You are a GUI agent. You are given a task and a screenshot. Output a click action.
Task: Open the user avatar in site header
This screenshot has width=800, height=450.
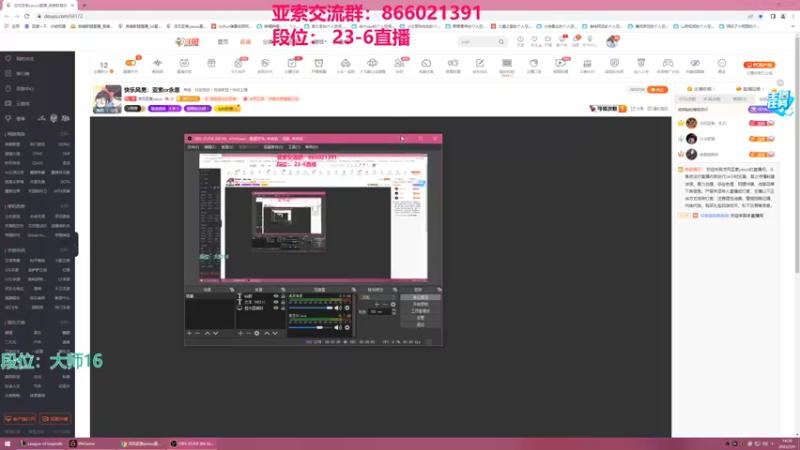pos(612,42)
